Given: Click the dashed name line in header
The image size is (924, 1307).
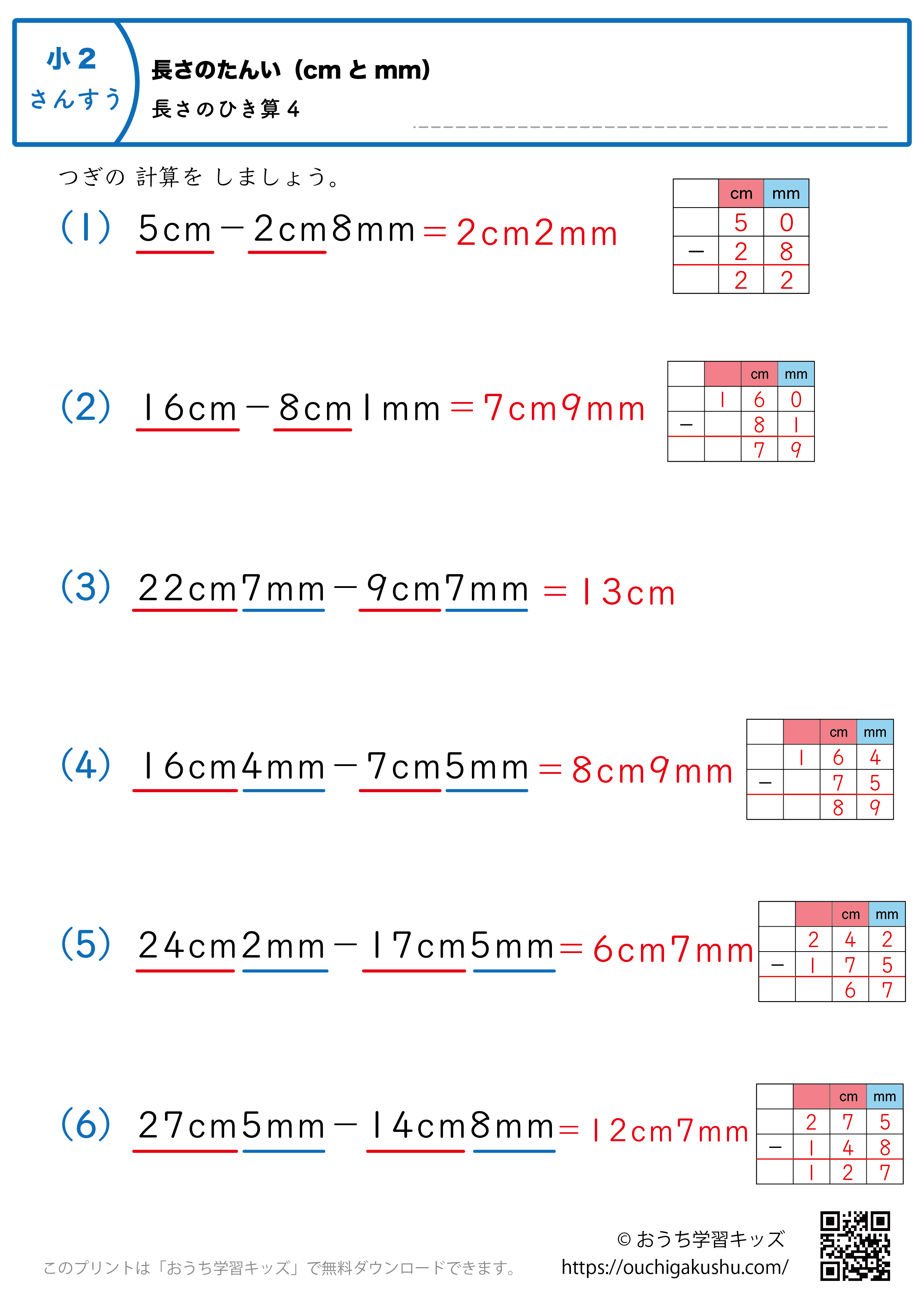Looking at the screenshot, I should click(650, 127).
